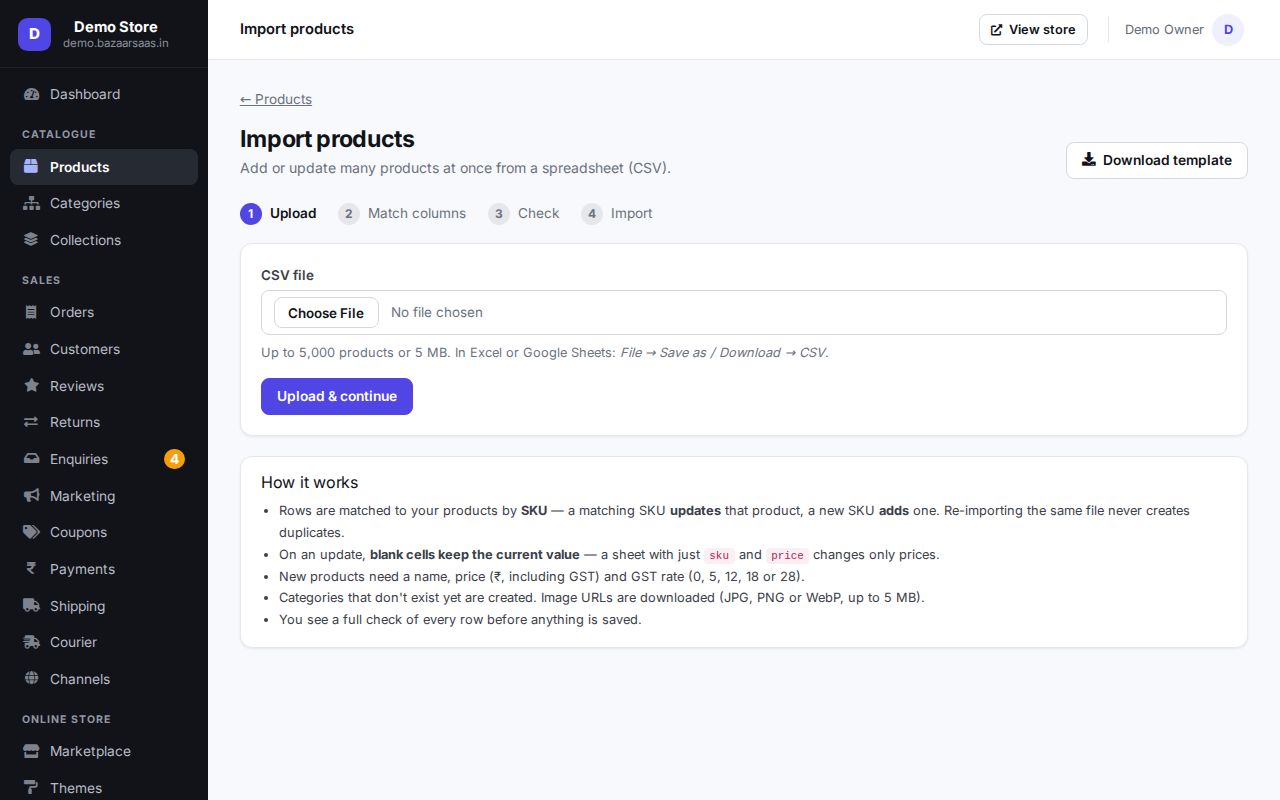Select the Check step
The height and width of the screenshot is (800, 1280).
point(524,213)
